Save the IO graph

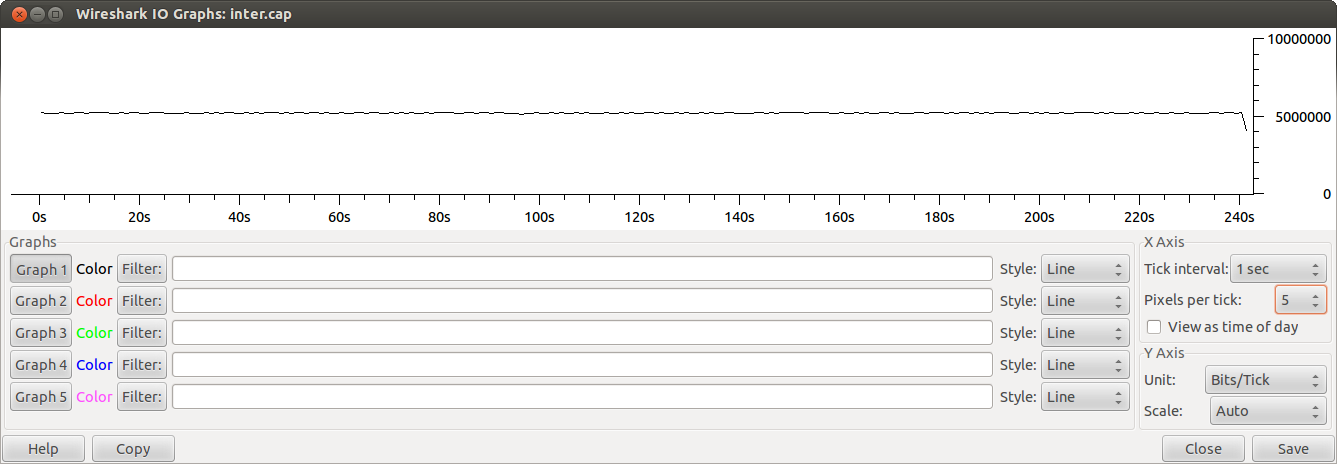[1293, 449]
